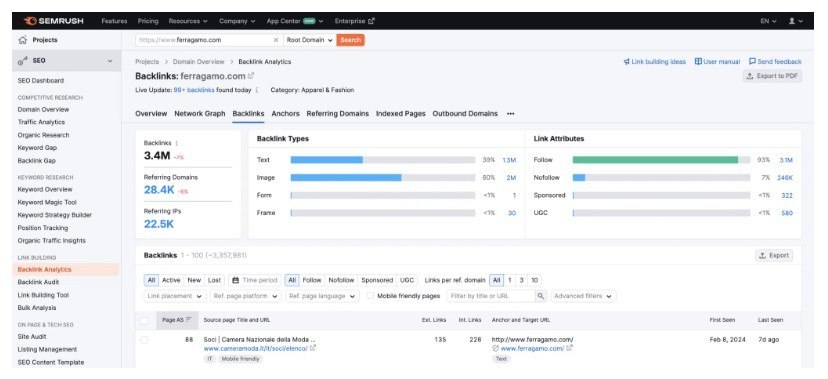Open the Link placement dropdown

click(175, 296)
